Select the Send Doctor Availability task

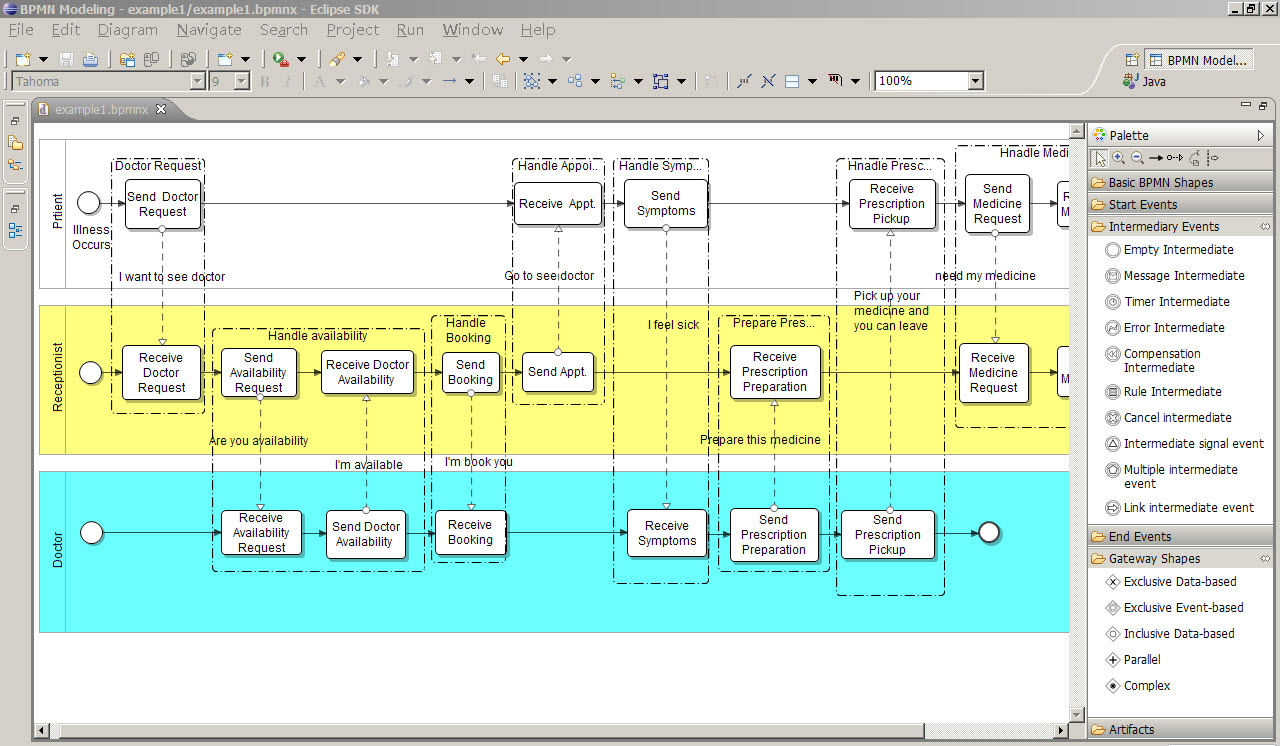pyautogui.click(x=365, y=534)
